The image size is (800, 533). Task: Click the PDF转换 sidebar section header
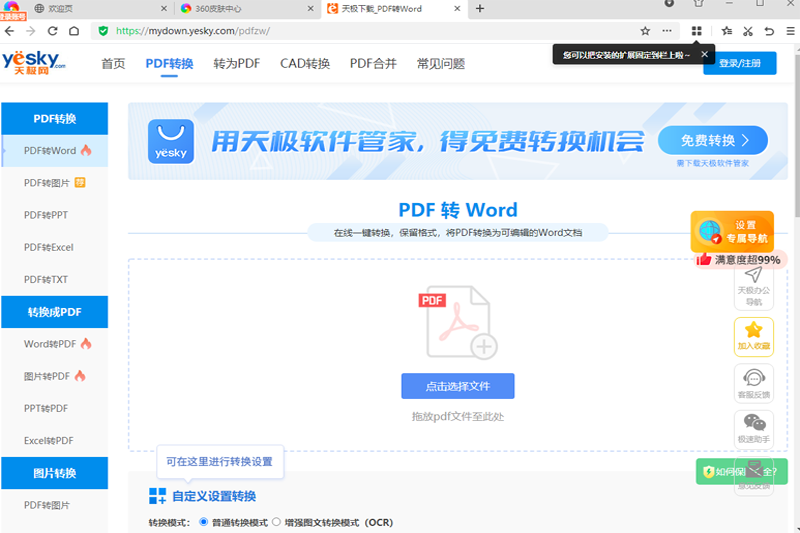coord(55,119)
